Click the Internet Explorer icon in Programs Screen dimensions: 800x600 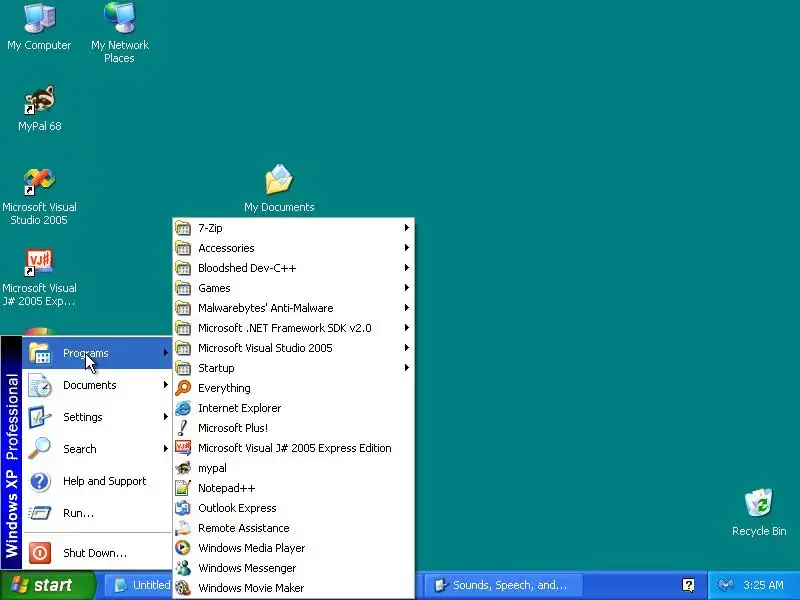click(183, 408)
